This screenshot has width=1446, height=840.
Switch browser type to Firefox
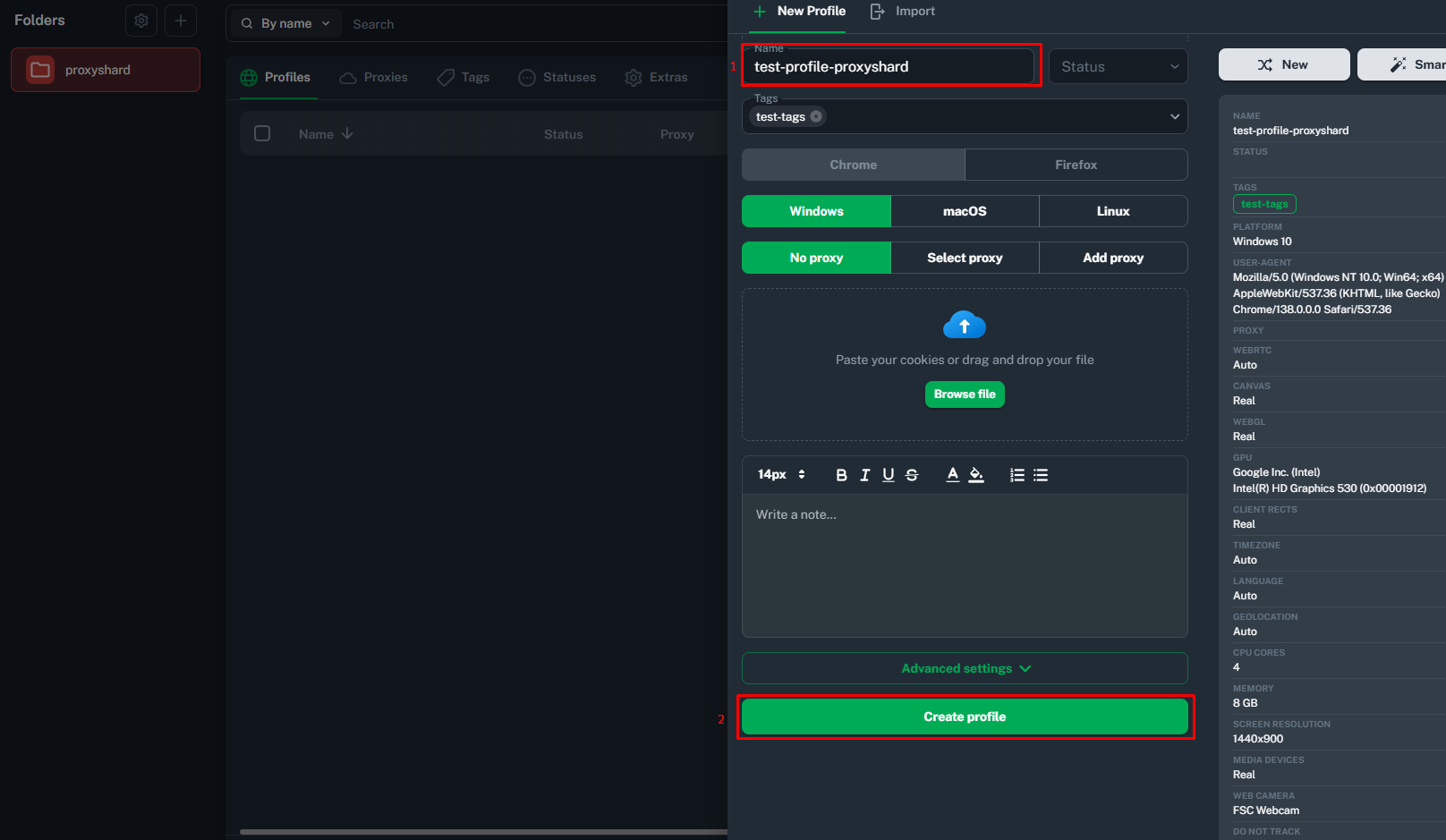coord(1076,165)
